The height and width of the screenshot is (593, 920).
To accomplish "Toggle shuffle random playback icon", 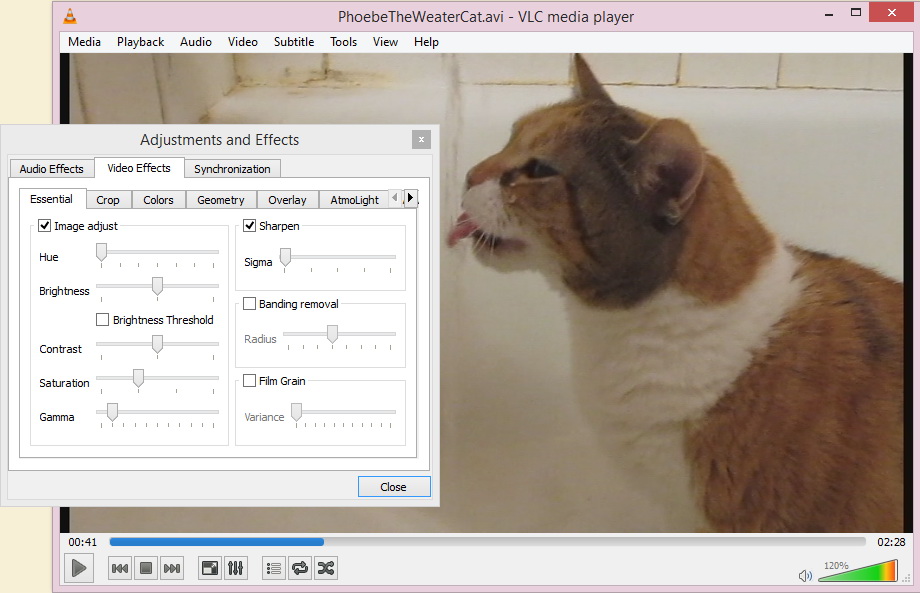I will 326,568.
